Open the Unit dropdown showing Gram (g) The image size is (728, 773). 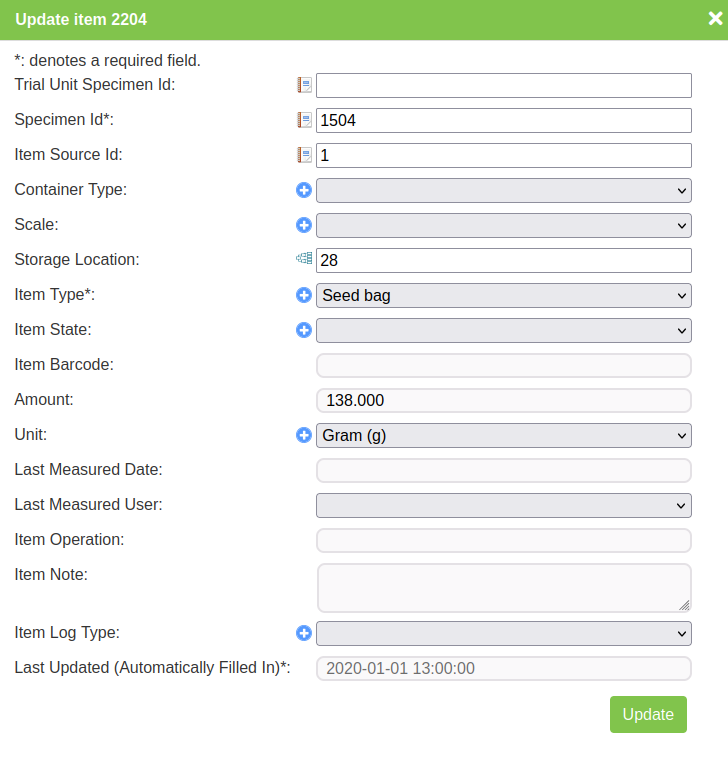[503, 435]
